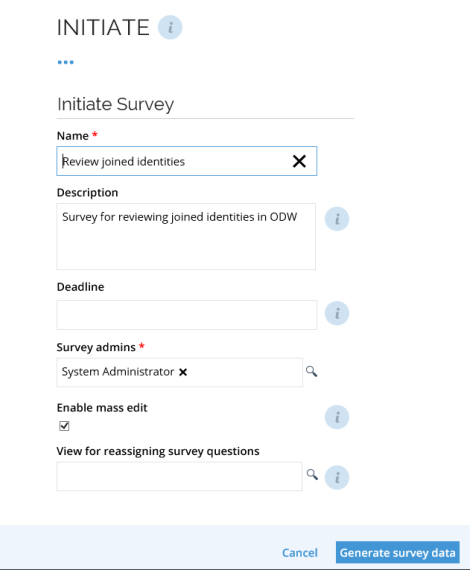Click the info icon next to INITIATE heading

point(170,27)
